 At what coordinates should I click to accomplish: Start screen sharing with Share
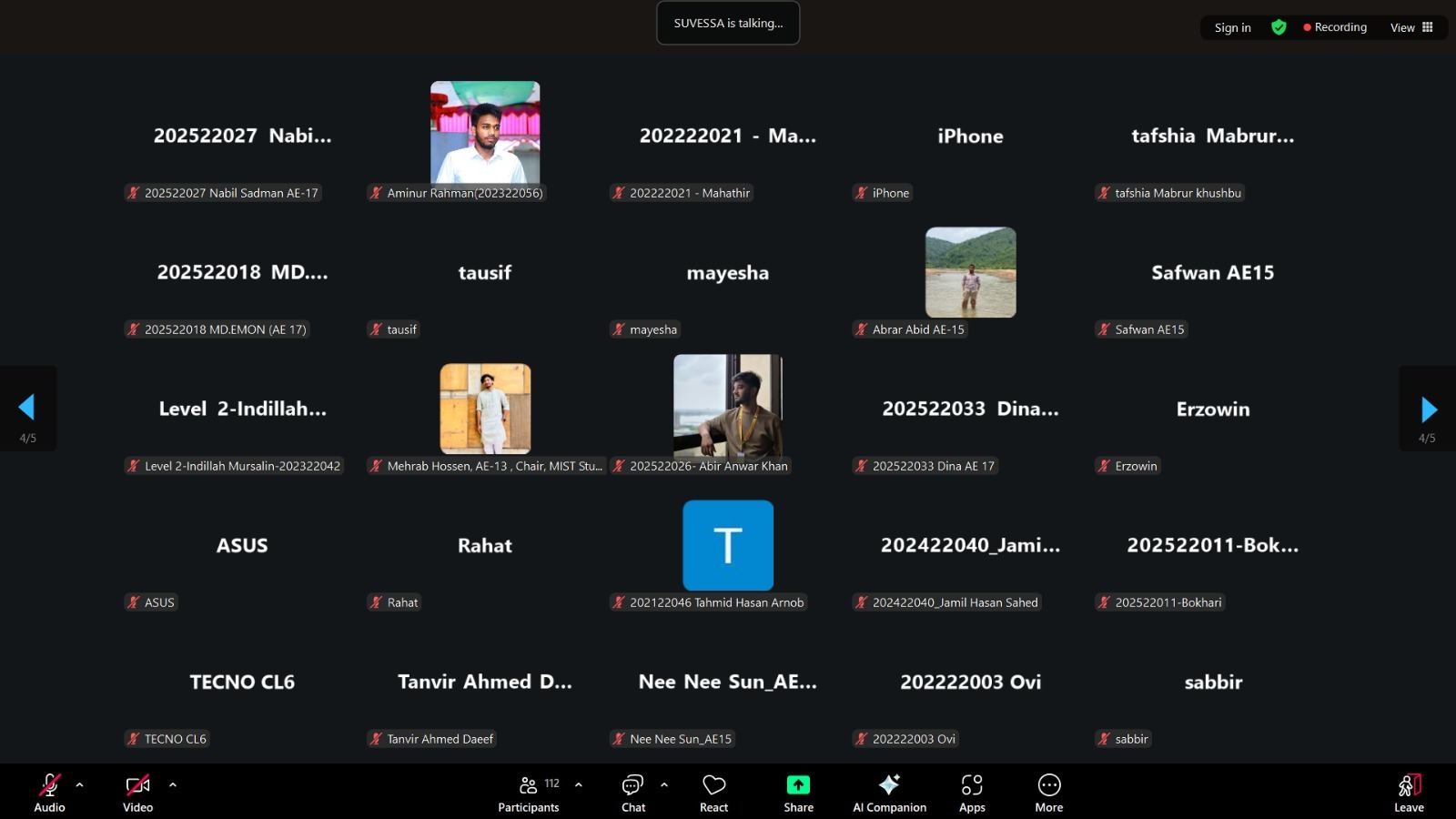point(798,793)
